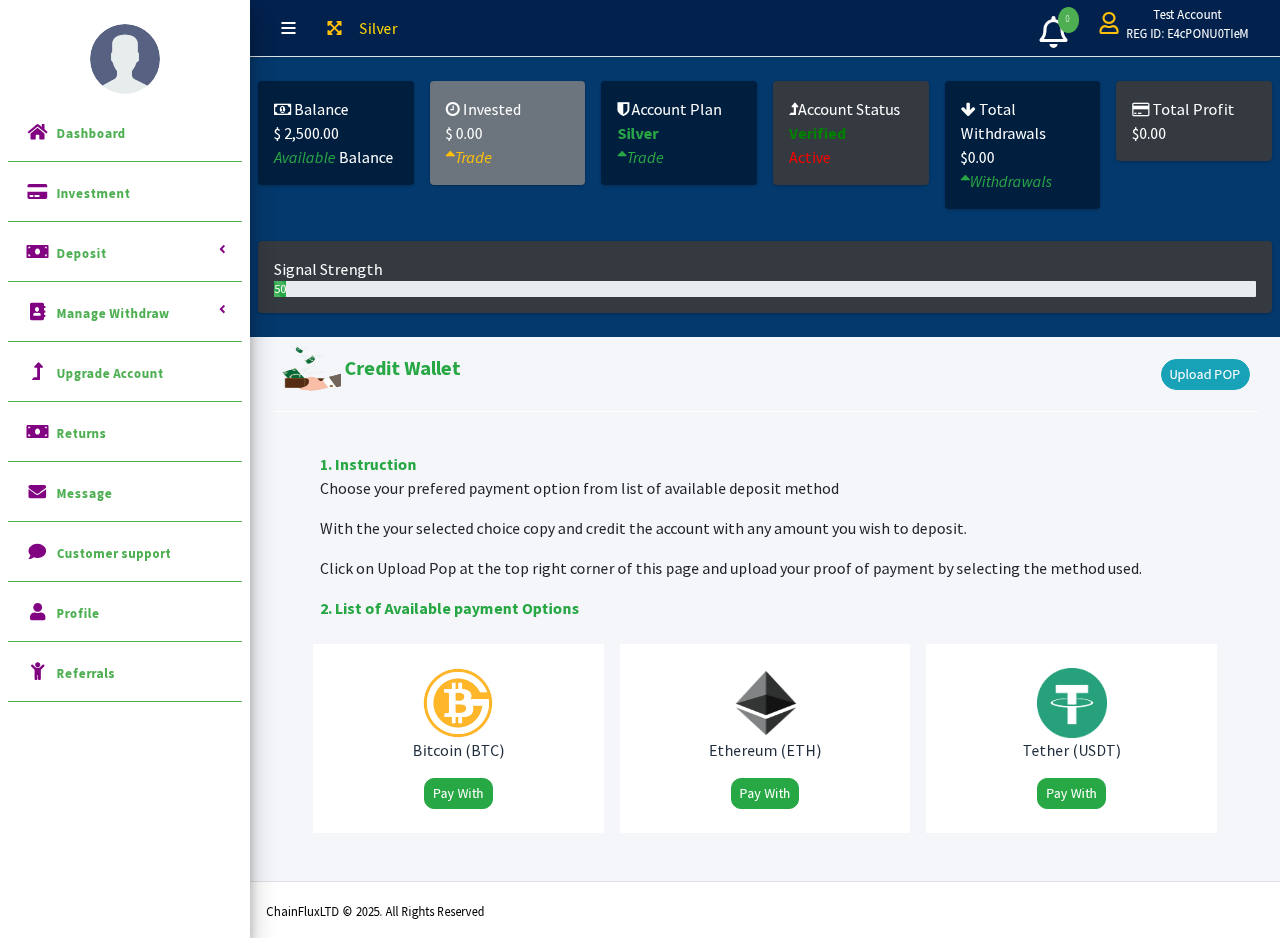Click the Bitcoin (BTC) label
1280x938 pixels.
(x=458, y=750)
